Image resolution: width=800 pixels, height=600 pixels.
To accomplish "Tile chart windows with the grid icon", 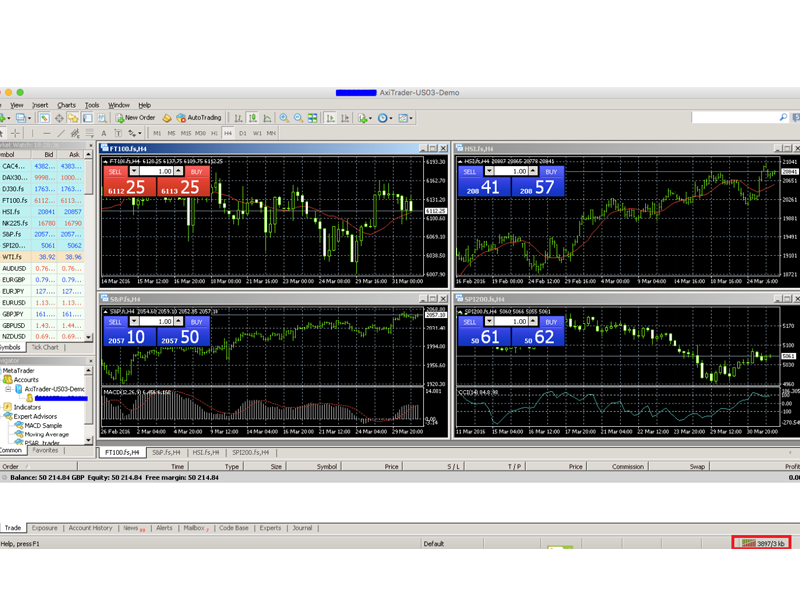I will [312, 118].
